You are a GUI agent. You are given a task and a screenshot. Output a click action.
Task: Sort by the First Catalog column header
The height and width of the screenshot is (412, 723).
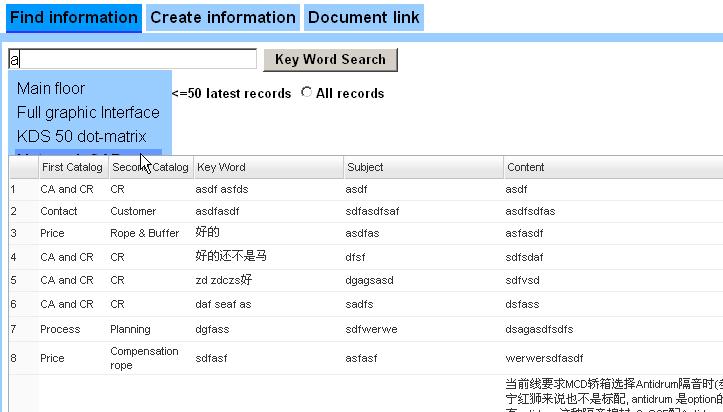(71, 167)
